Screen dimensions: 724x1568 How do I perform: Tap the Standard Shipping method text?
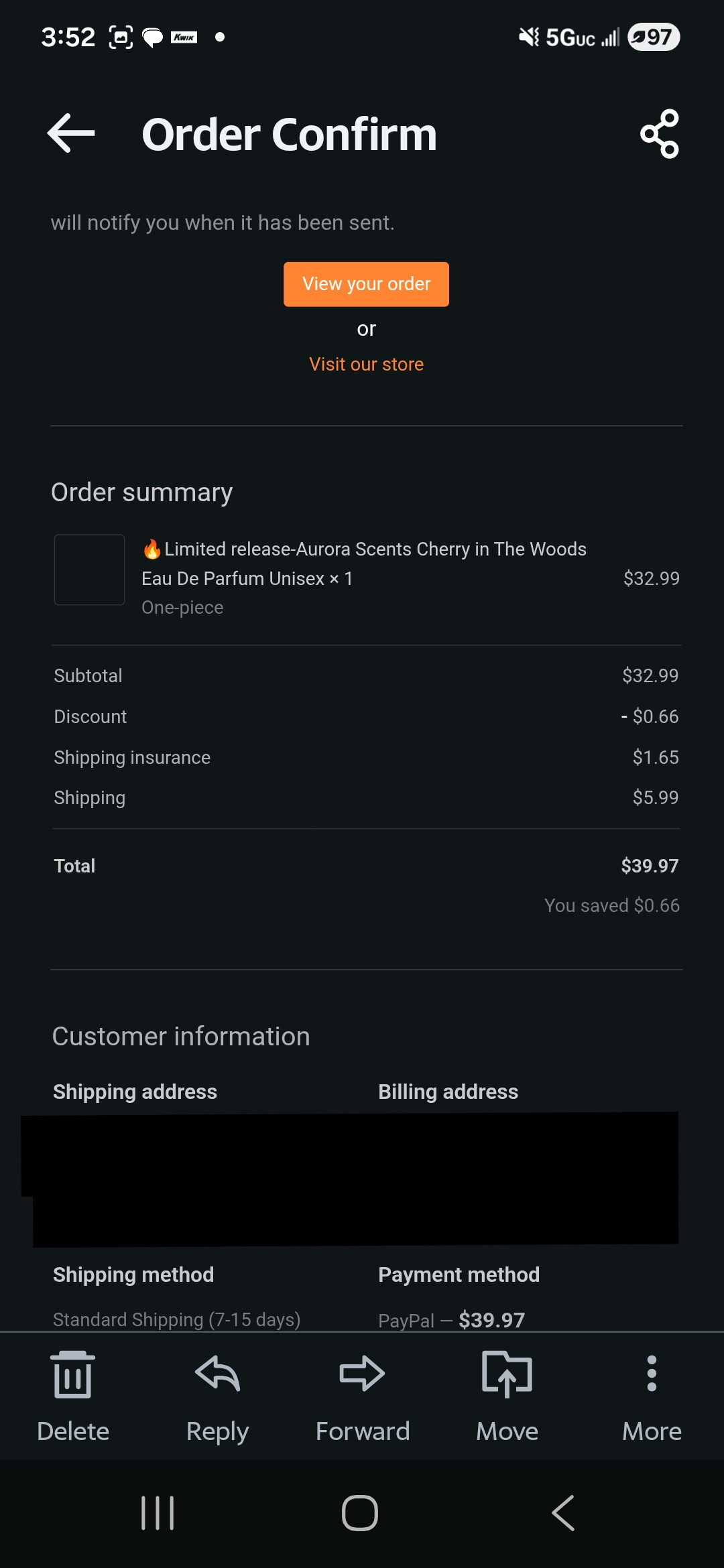176,1319
